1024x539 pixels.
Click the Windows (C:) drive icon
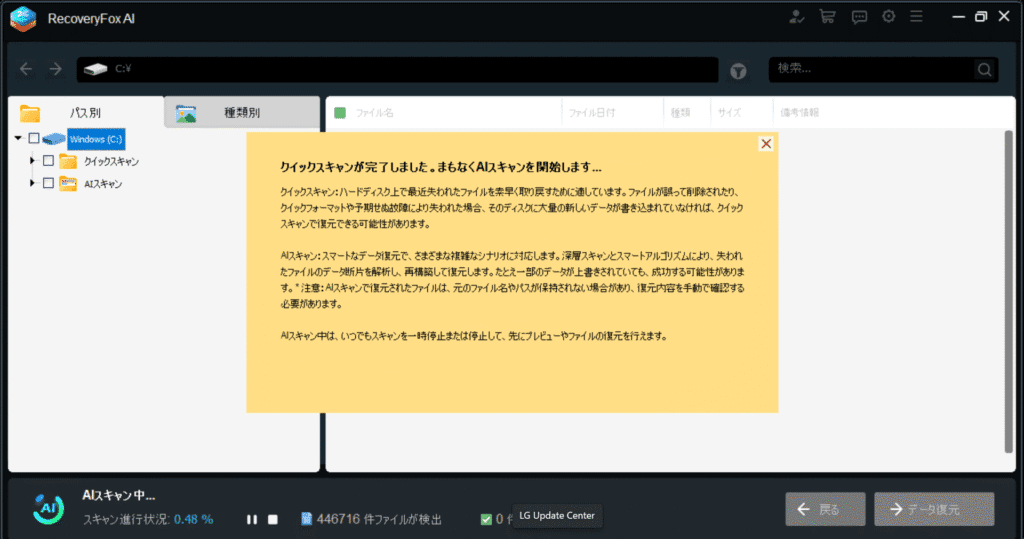pos(54,139)
